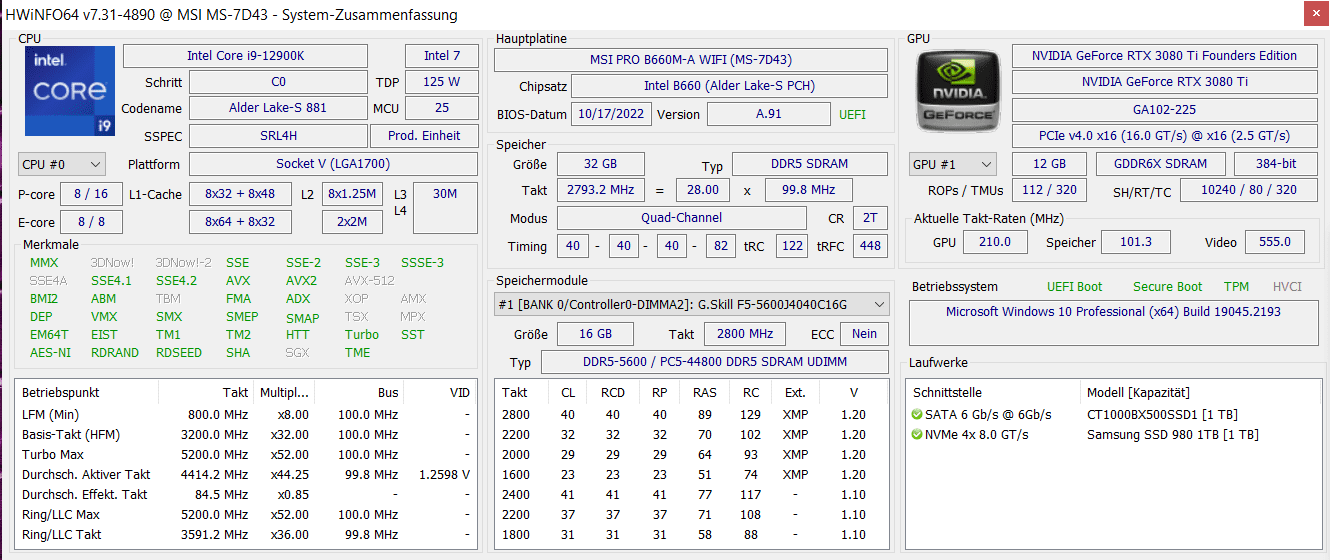Select the SRL4H SSPEC value

coord(277,136)
